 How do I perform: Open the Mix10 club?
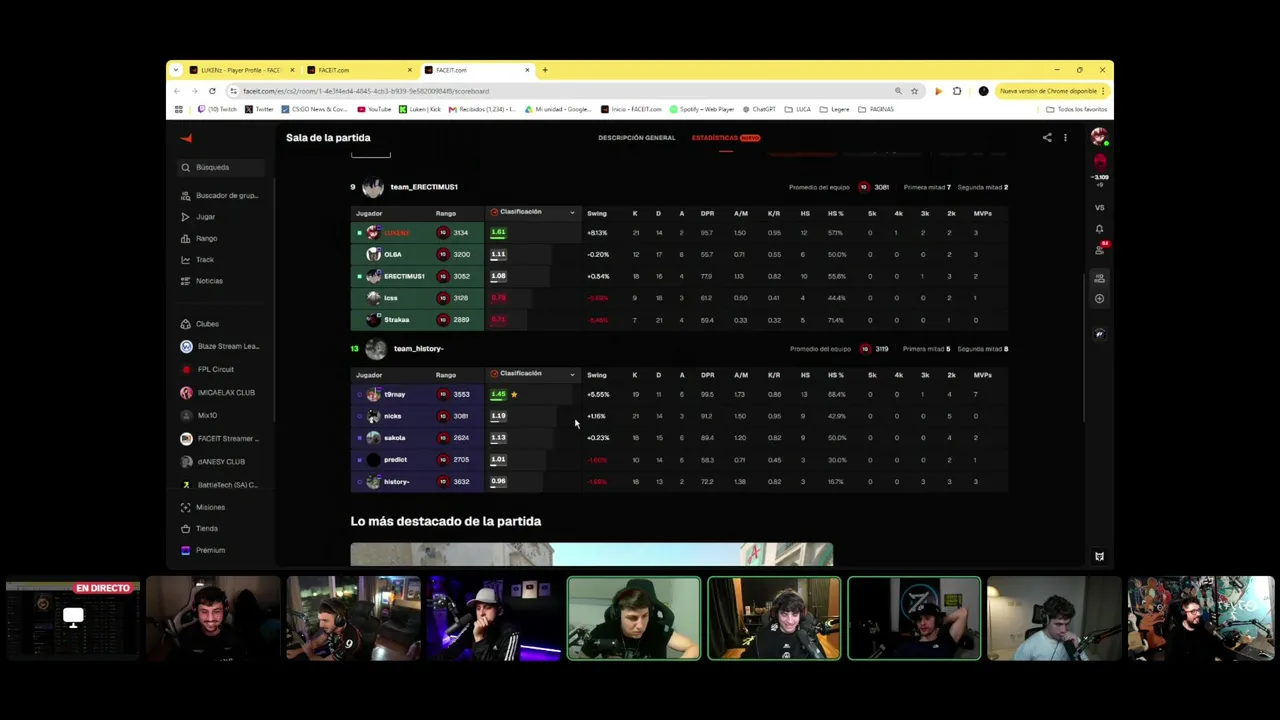[x=199, y=415]
